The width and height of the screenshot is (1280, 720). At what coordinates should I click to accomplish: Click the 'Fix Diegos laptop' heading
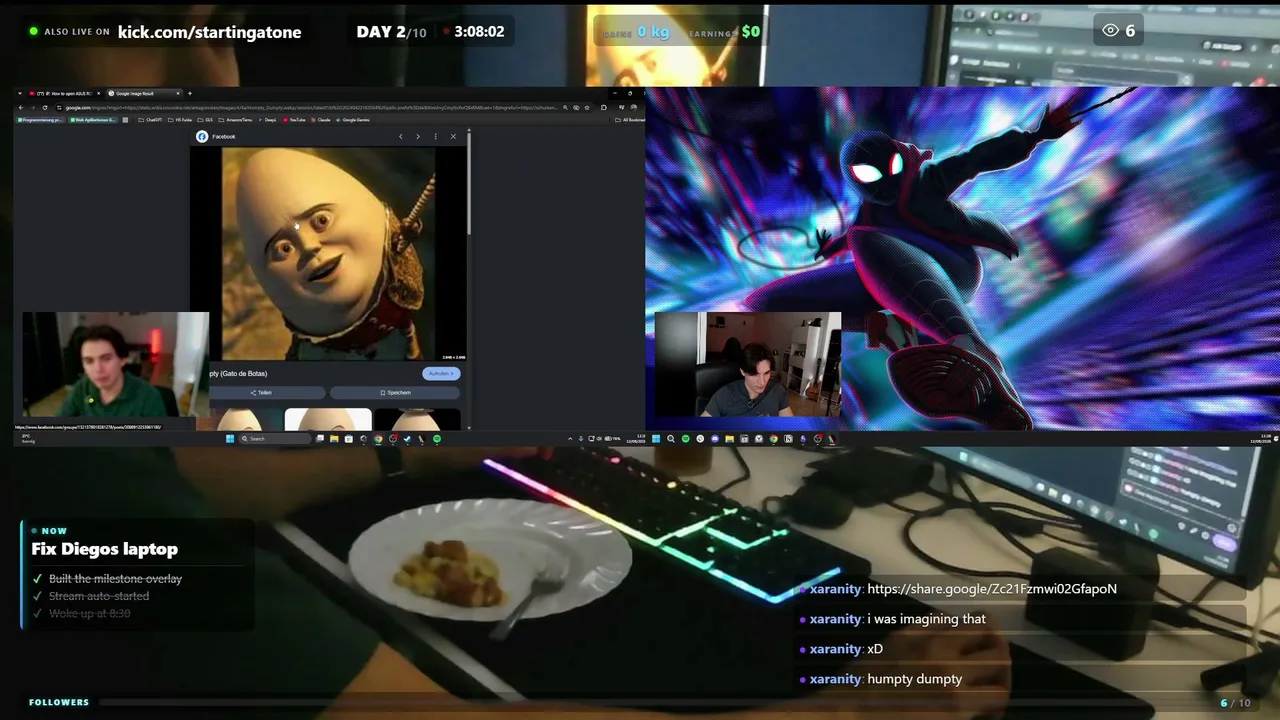pos(104,549)
